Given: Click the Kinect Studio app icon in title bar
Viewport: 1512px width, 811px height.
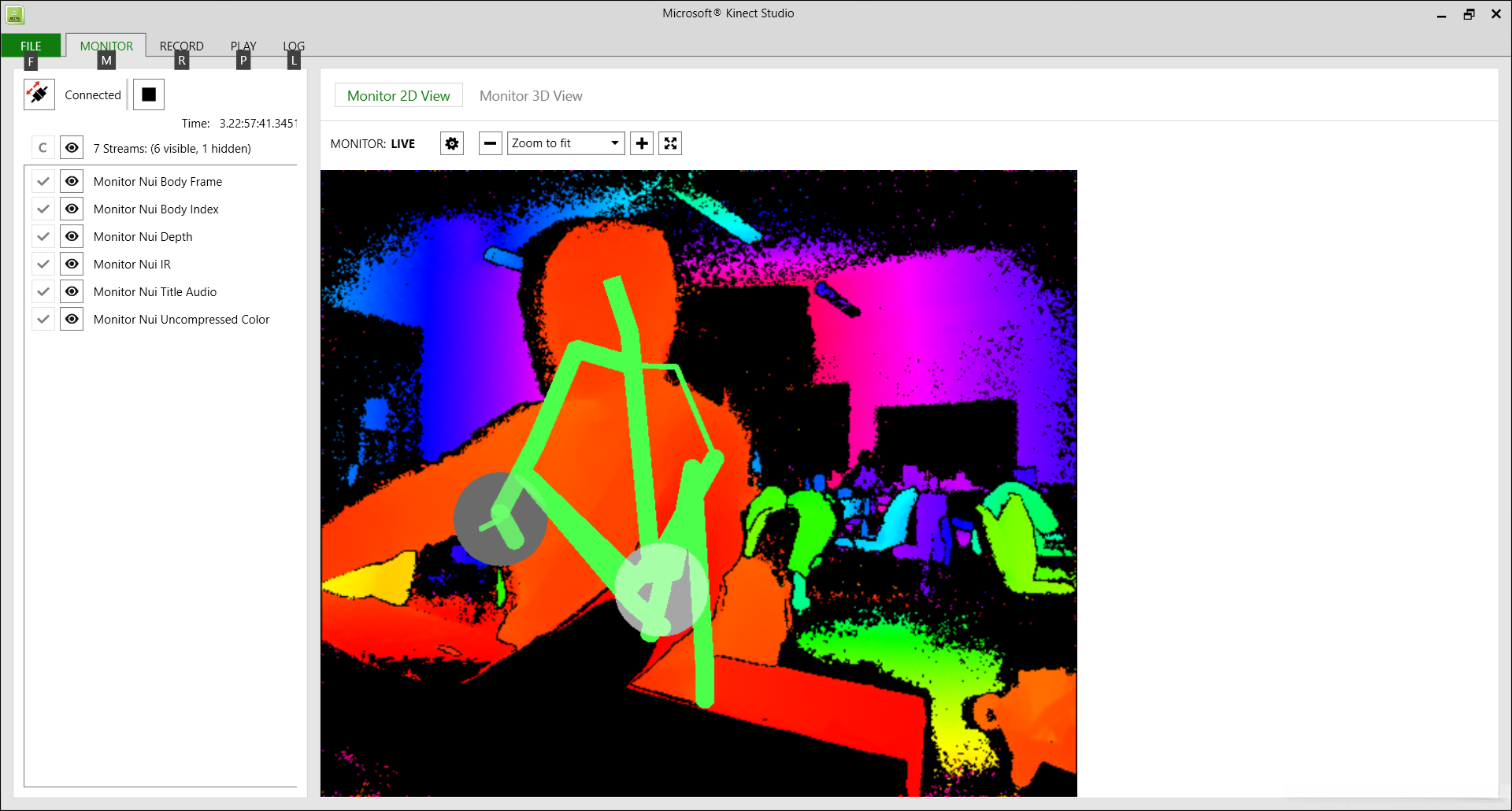Looking at the screenshot, I should pyautogui.click(x=15, y=14).
